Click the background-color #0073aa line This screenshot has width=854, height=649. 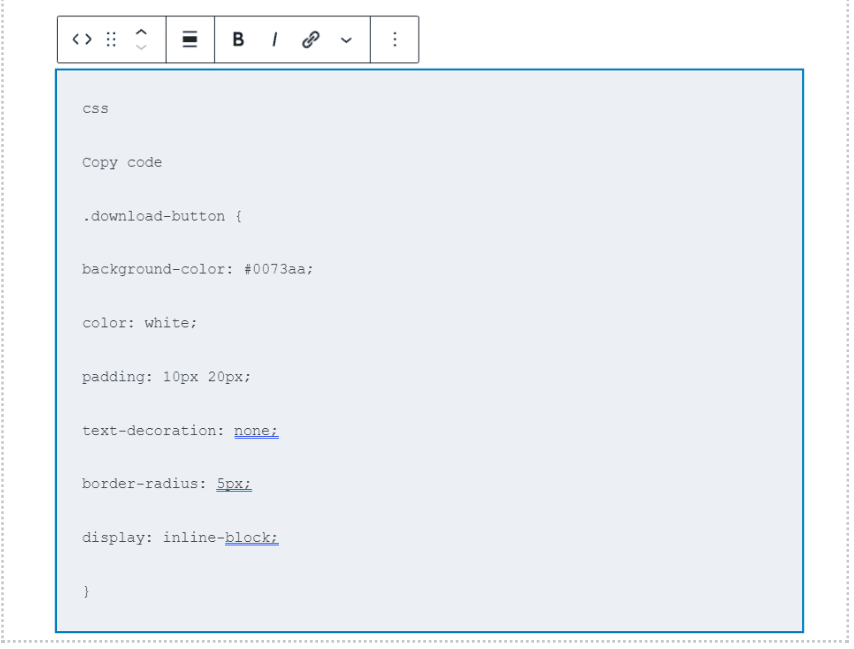click(x=198, y=270)
